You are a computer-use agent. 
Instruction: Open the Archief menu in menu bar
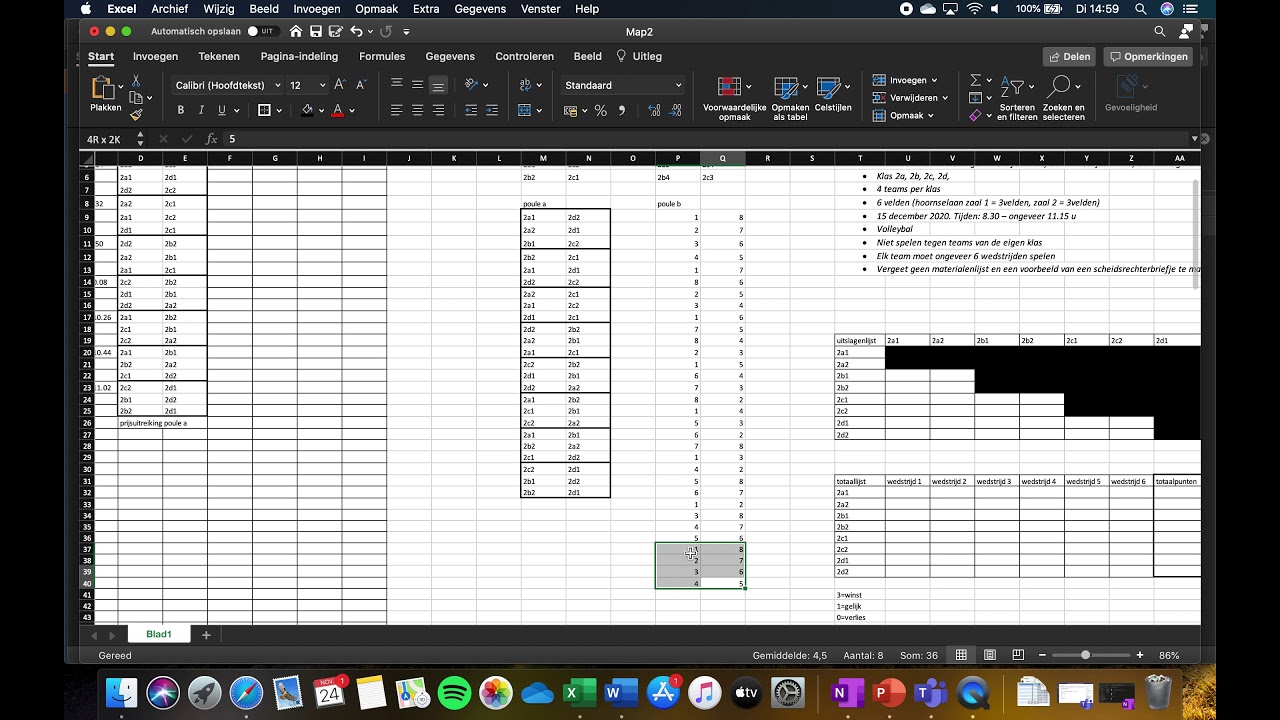point(170,9)
